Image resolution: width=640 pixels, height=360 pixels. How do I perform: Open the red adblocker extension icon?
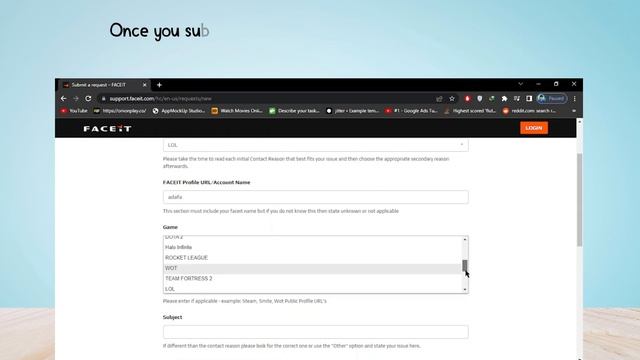click(x=467, y=98)
